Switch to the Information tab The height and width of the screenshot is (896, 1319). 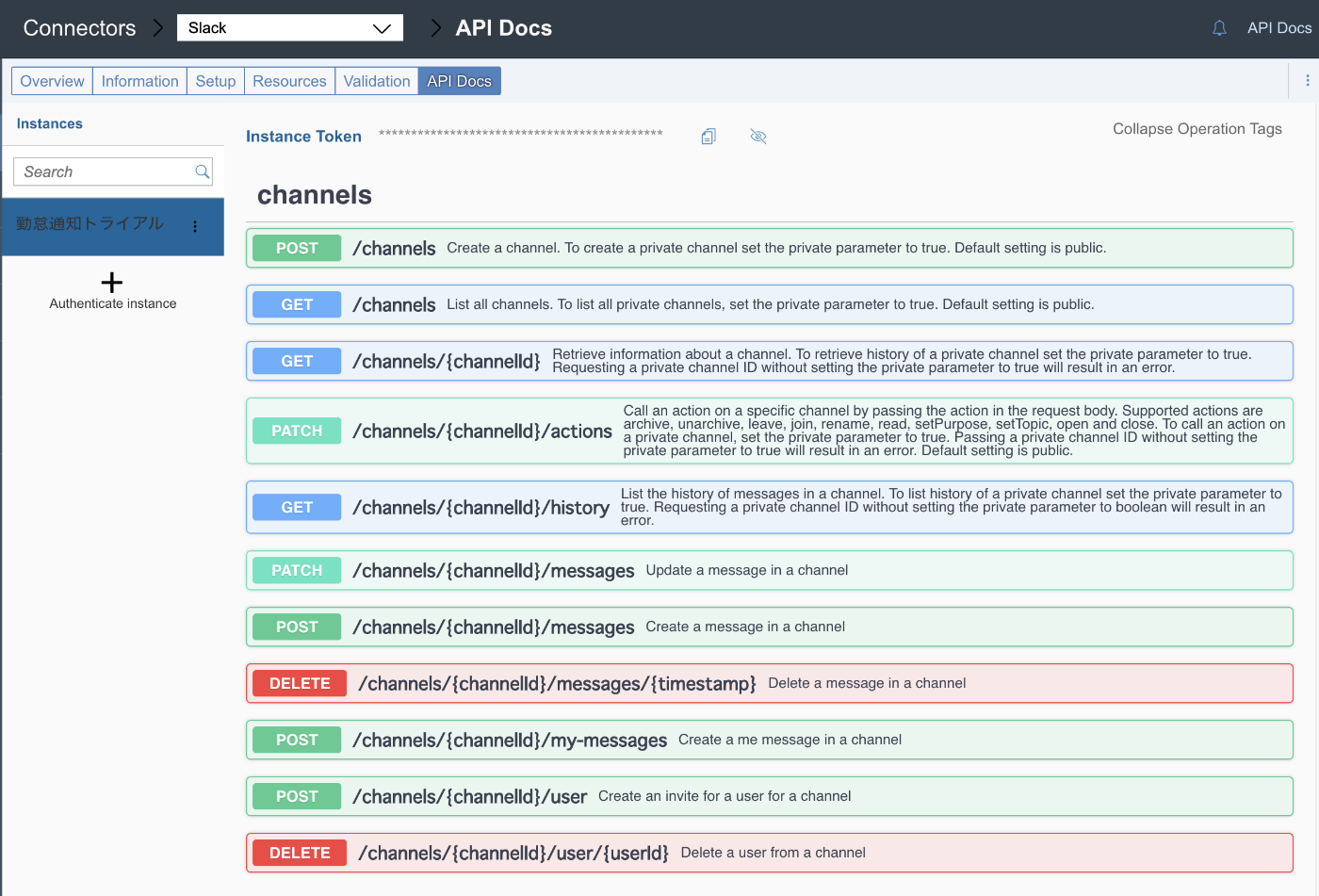pyautogui.click(x=139, y=81)
